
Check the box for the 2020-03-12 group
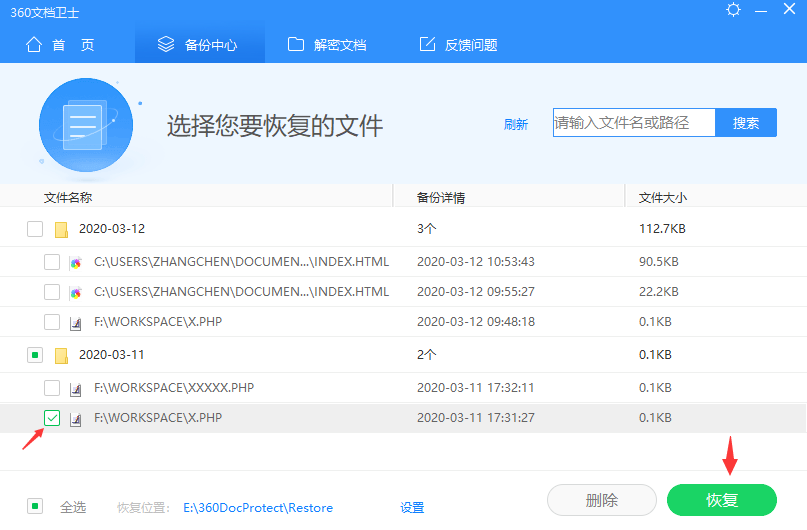[x=35, y=229]
